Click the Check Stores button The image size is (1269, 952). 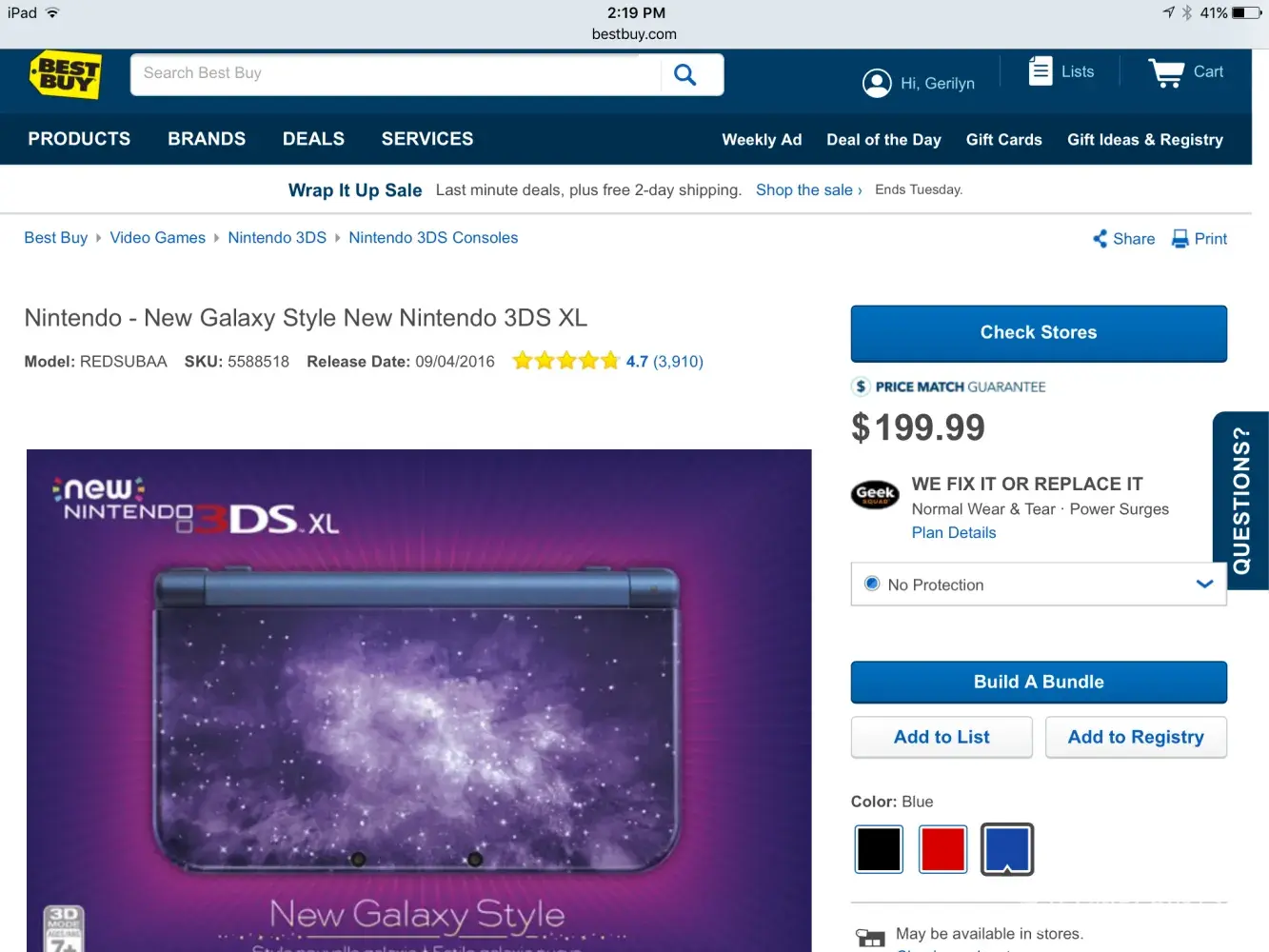(1039, 333)
